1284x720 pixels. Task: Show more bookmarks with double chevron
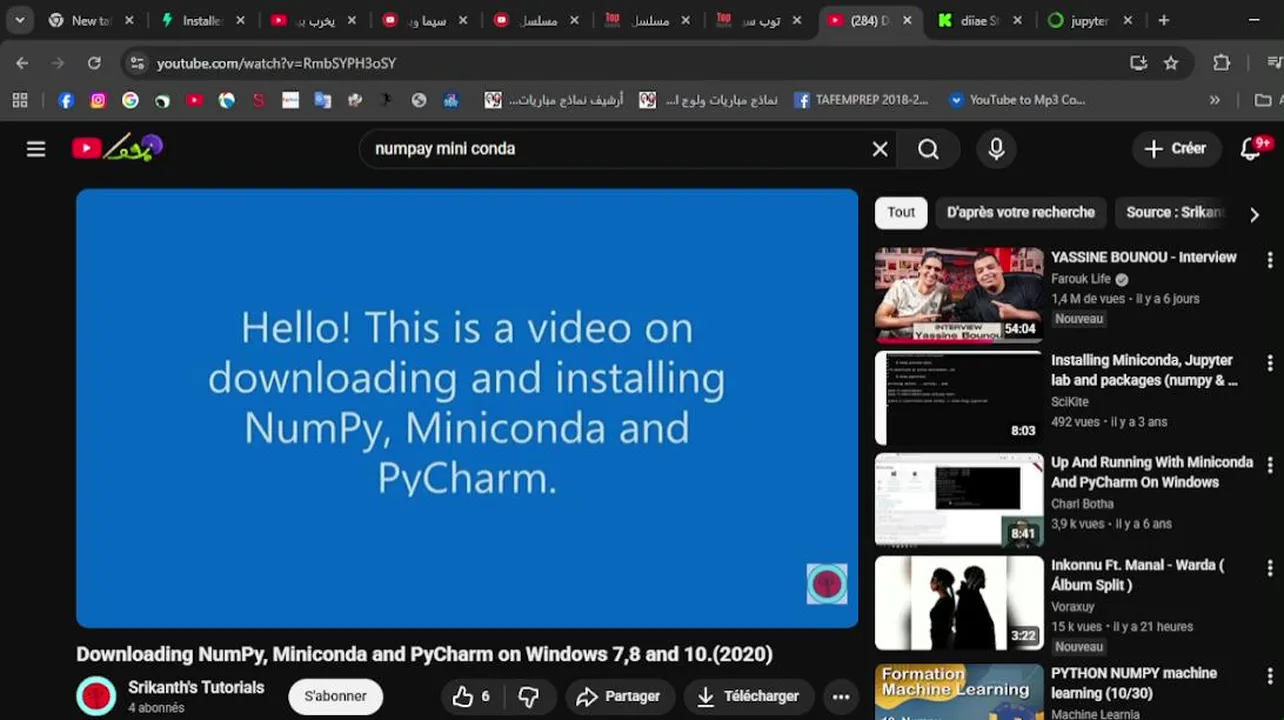(1214, 100)
